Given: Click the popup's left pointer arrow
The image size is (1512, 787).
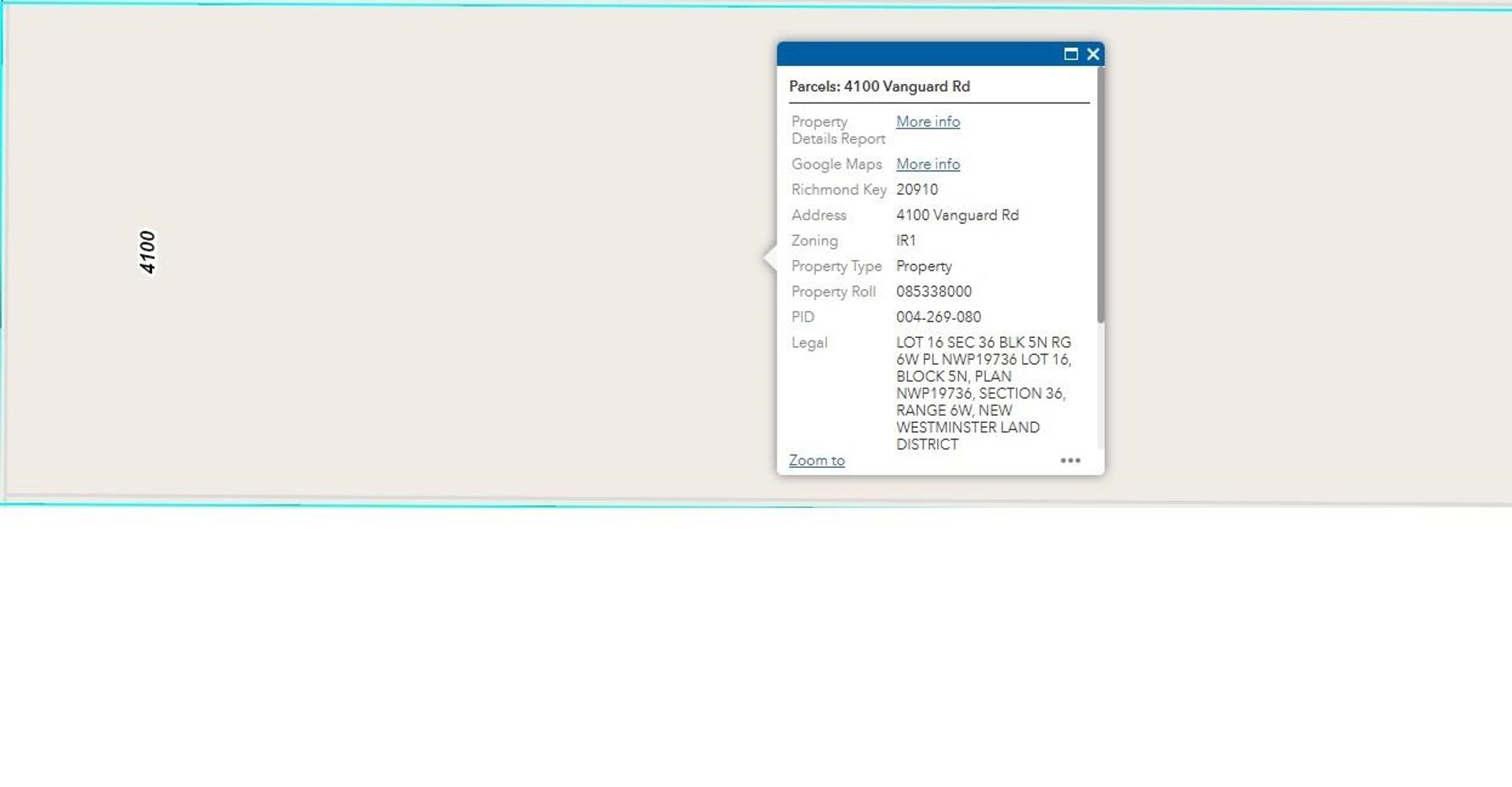Looking at the screenshot, I should pos(770,258).
